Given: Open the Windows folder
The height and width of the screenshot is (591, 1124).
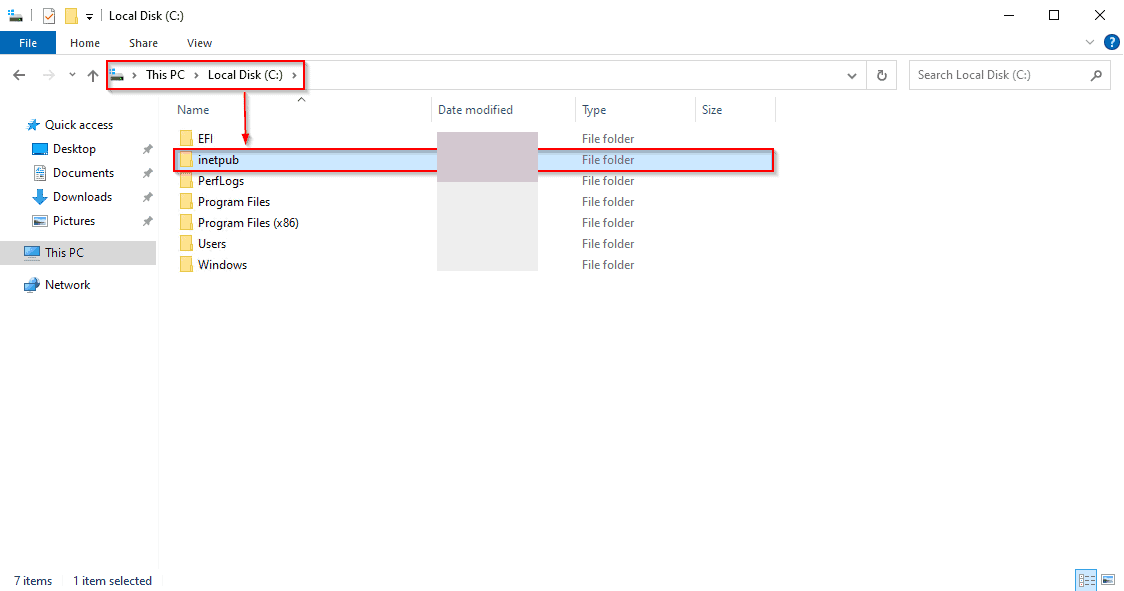Looking at the screenshot, I should tap(222, 264).
